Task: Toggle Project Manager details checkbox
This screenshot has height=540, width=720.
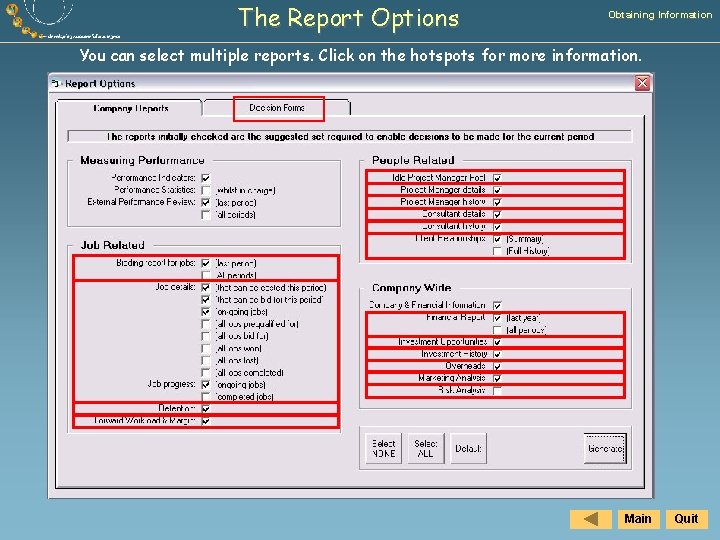Action: coord(497,190)
